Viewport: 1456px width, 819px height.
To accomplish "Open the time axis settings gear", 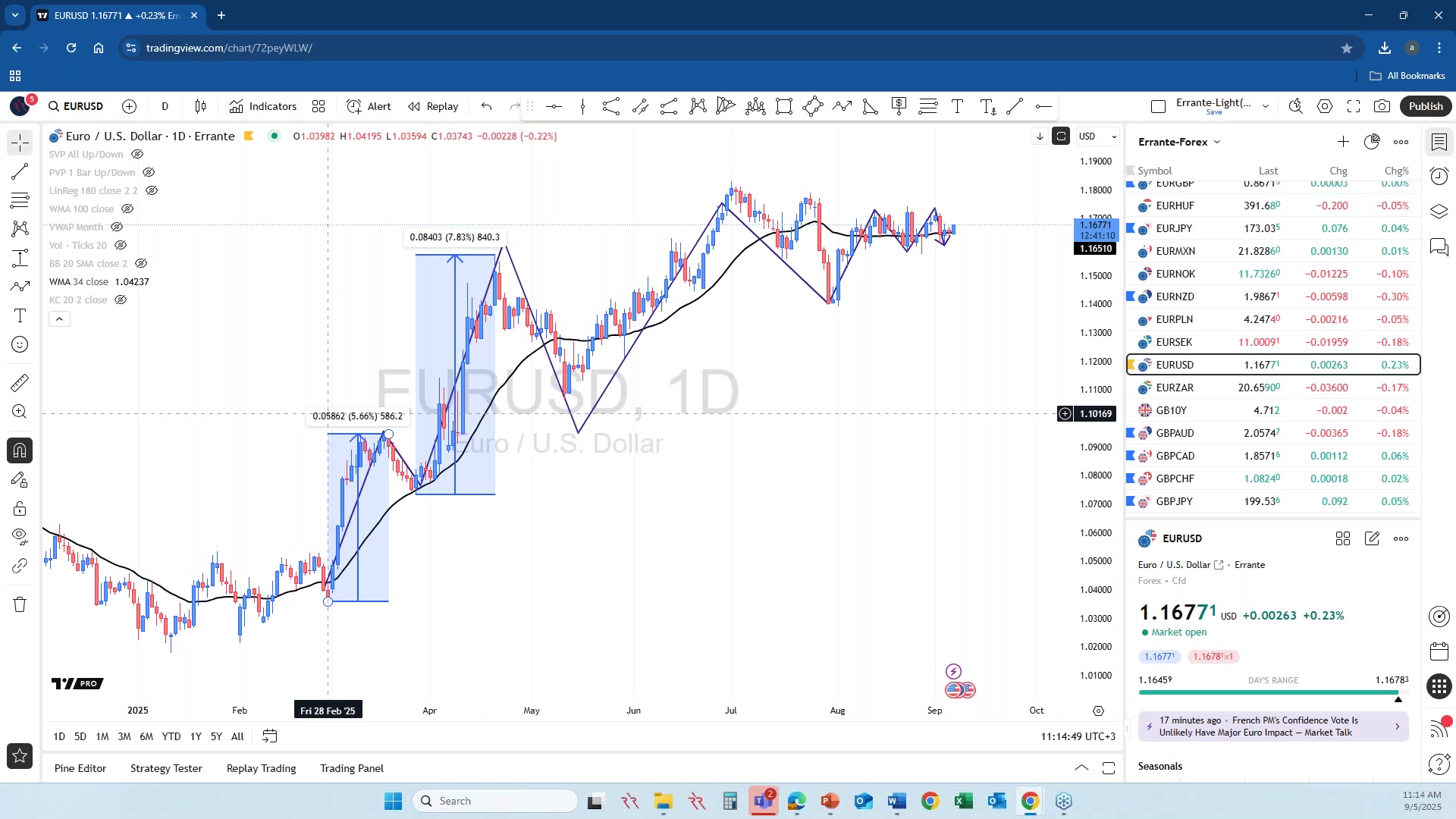I will 1098,711.
